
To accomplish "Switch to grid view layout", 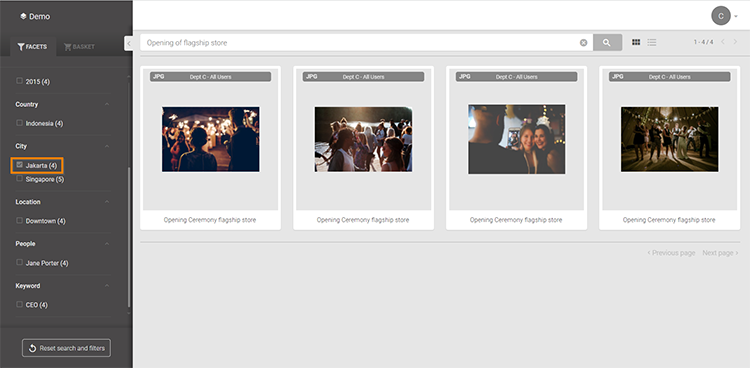I will coord(636,43).
